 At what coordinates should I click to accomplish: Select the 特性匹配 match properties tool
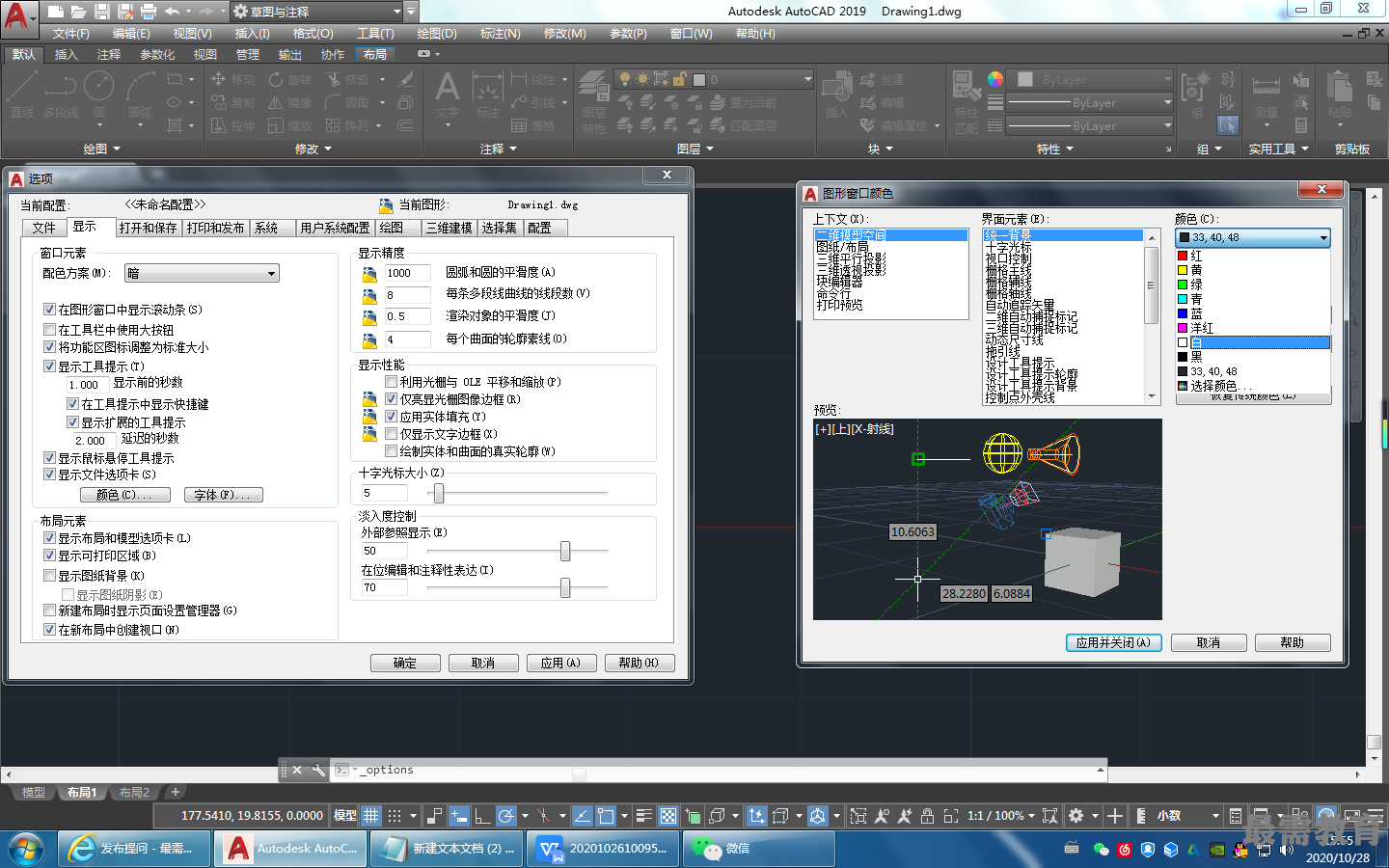(967, 100)
